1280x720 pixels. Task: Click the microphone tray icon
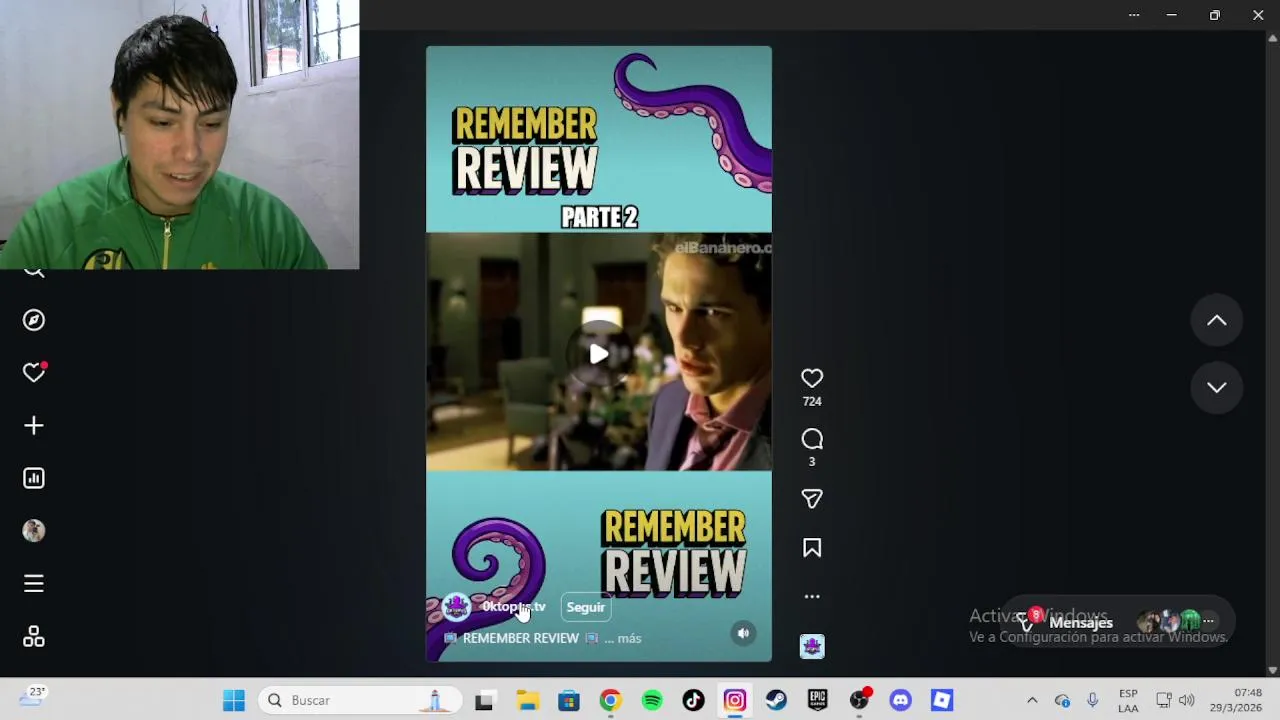coord(1092,700)
